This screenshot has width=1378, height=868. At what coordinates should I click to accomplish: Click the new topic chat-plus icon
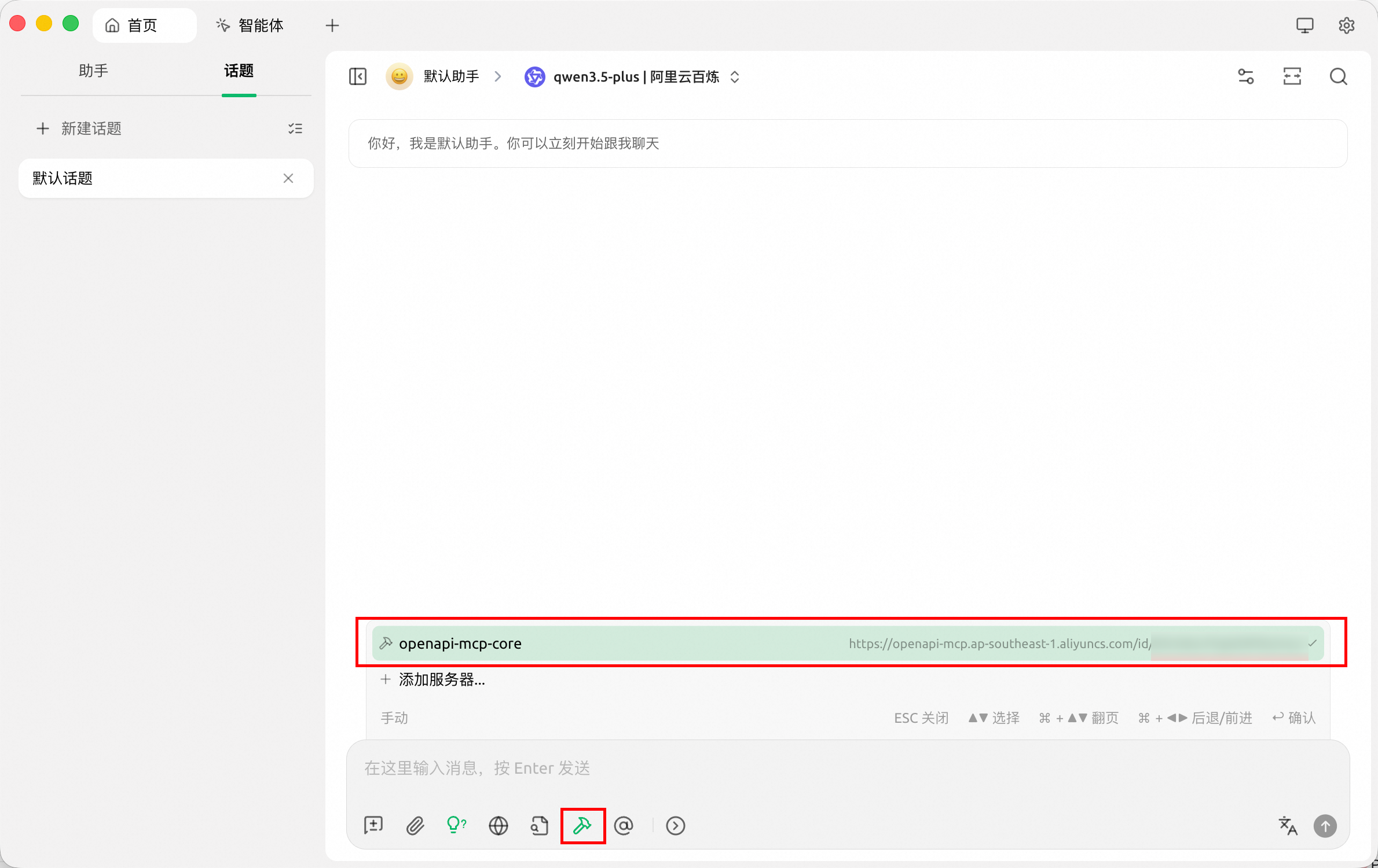[373, 826]
